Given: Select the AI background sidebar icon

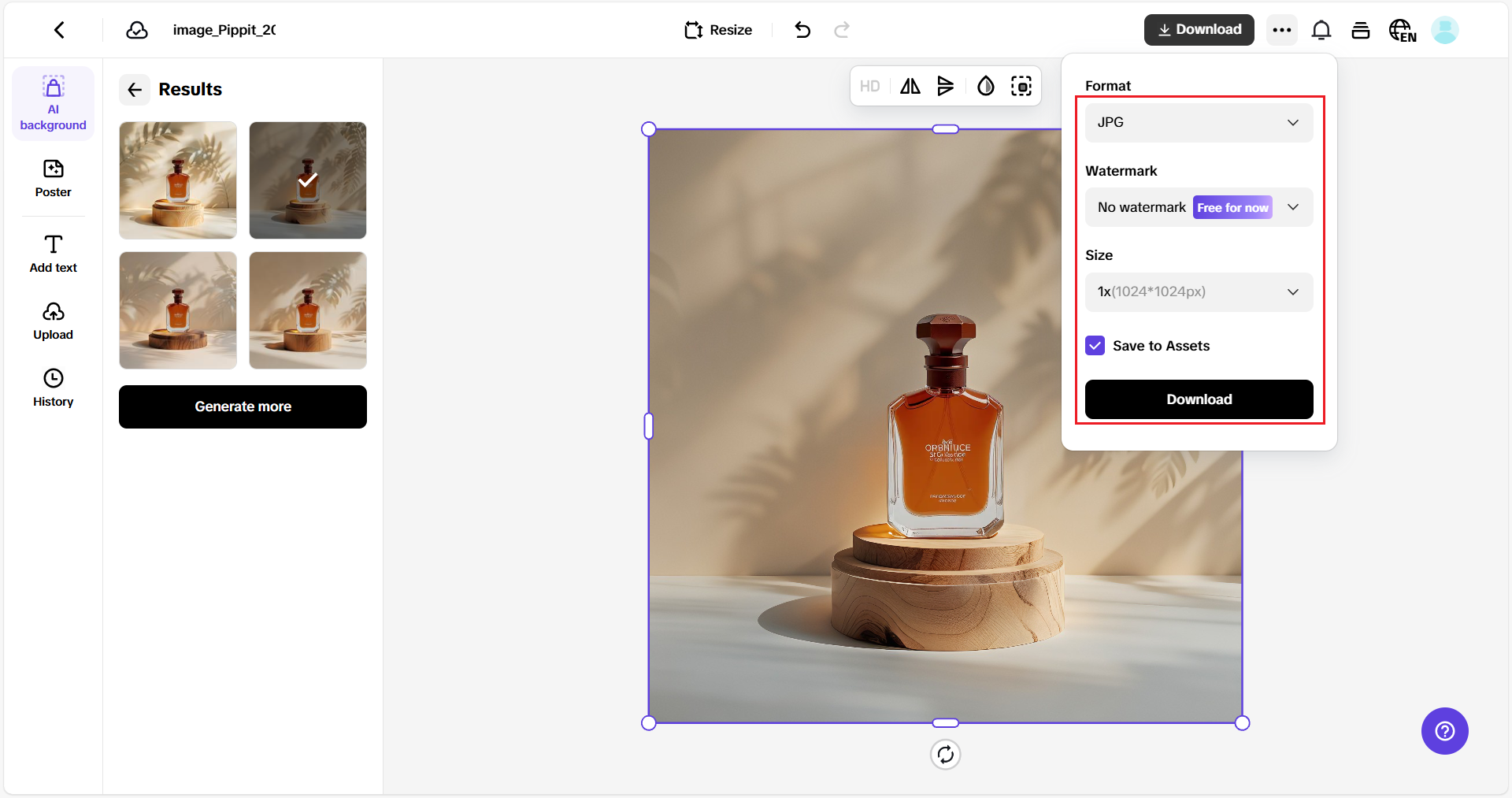Looking at the screenshot, I should (52, 102).
